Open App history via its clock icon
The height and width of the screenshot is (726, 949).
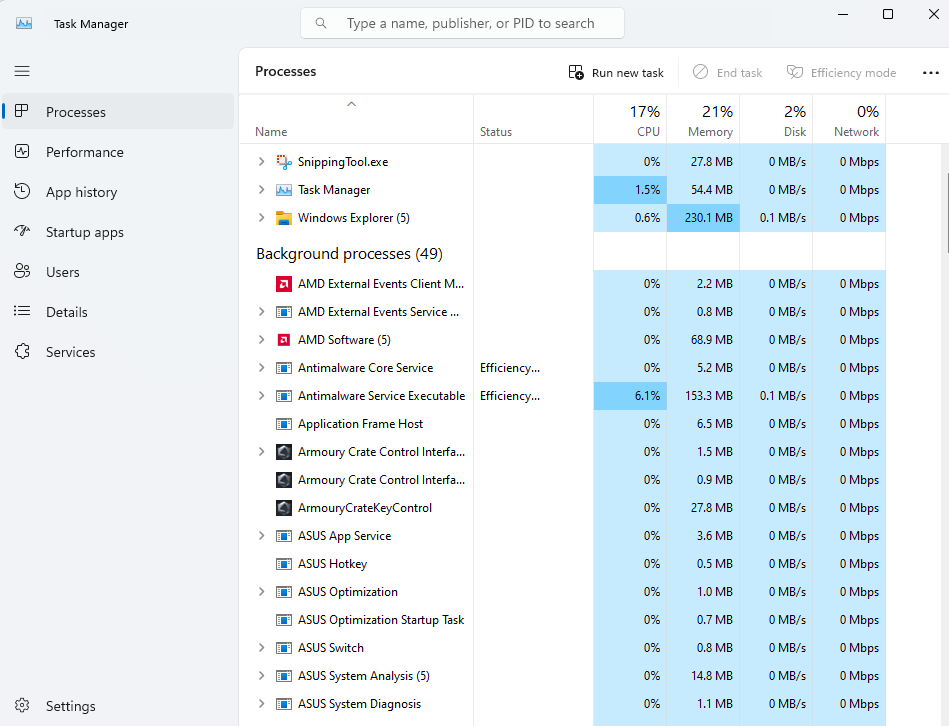pyautogui.click(x=22, y=192)
